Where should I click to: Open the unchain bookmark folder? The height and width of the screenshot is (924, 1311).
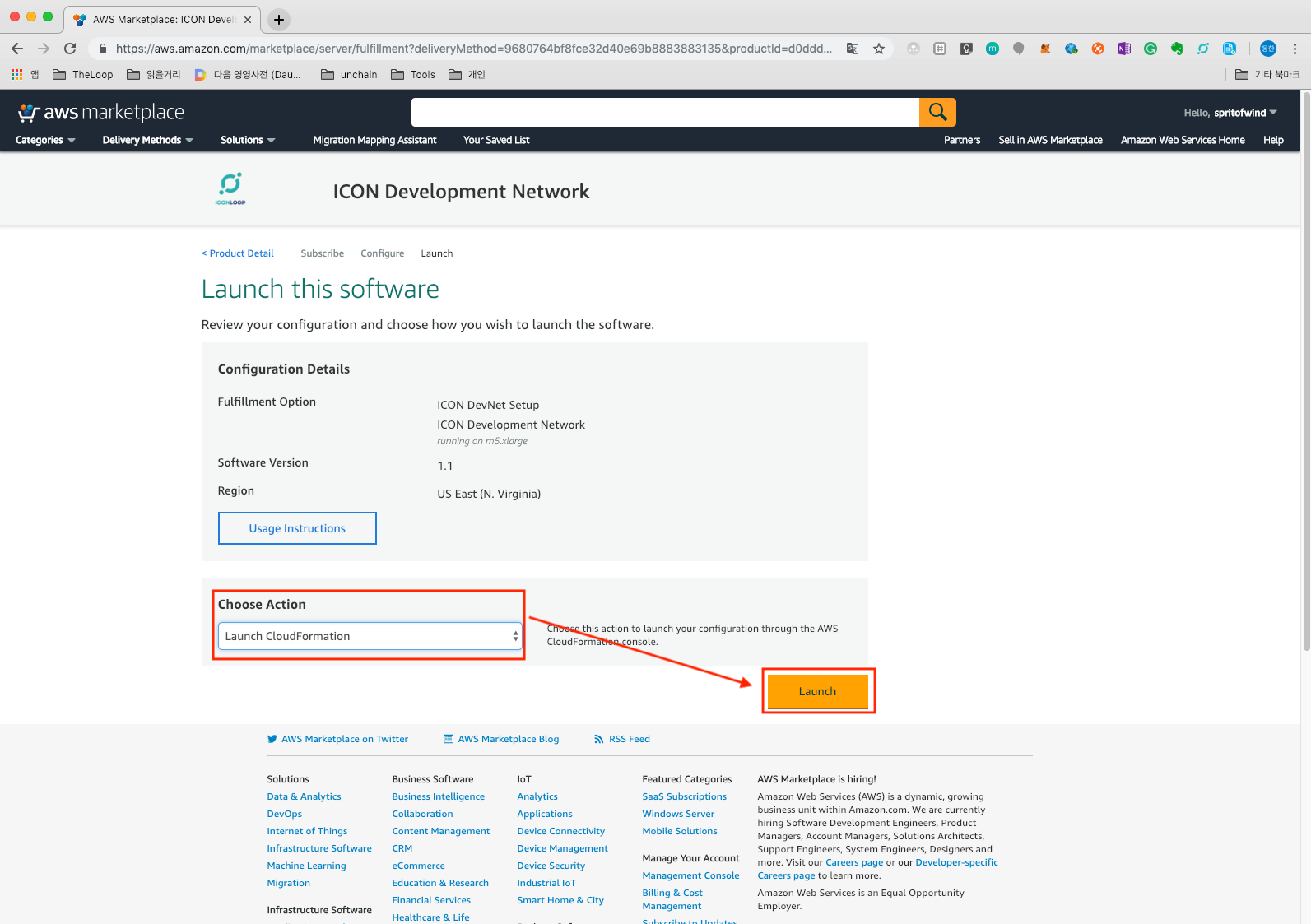349,74
